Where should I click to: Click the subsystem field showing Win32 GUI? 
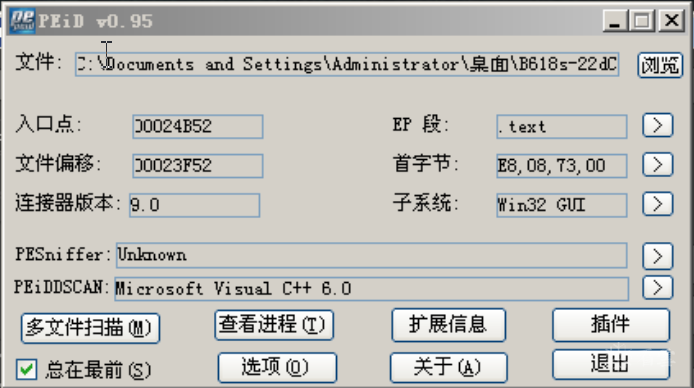[x=562, y=205]
